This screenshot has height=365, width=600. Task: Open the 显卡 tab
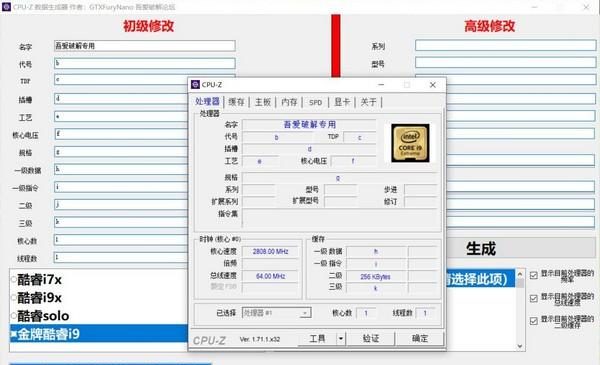click(342, 102)
